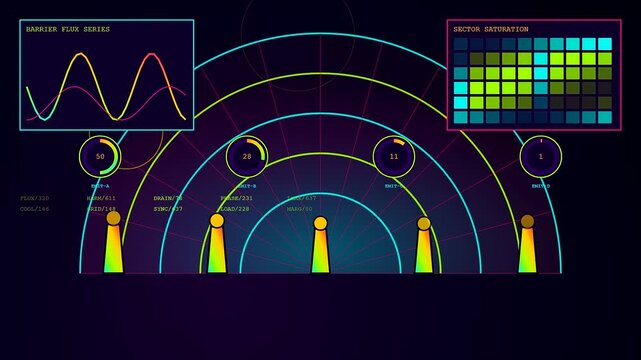Click the LOAD/228 readout

click(x=235, y=209)
